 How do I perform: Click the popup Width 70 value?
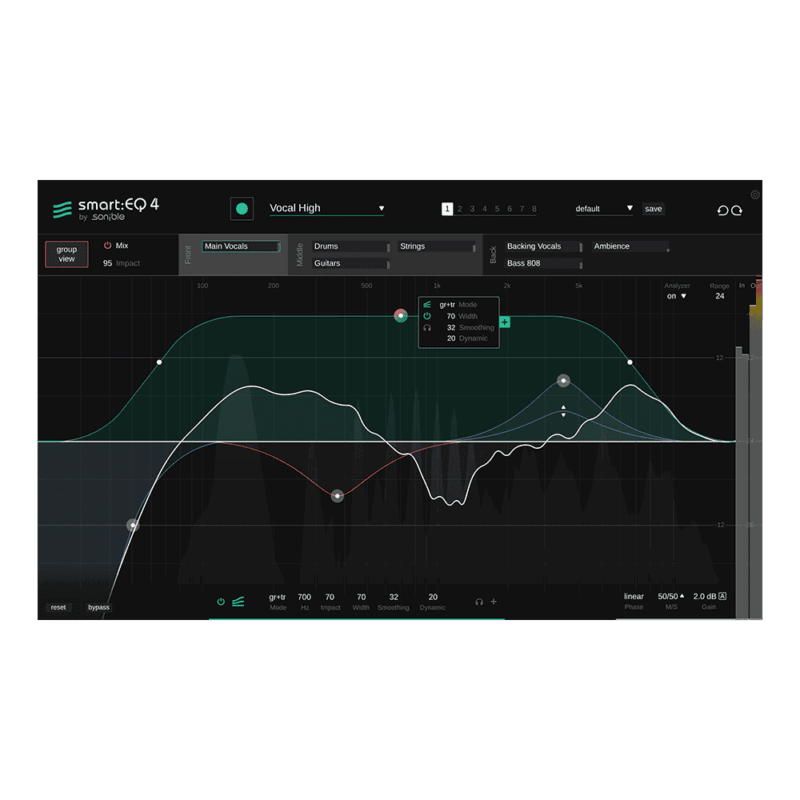click(x=451, y=316)
